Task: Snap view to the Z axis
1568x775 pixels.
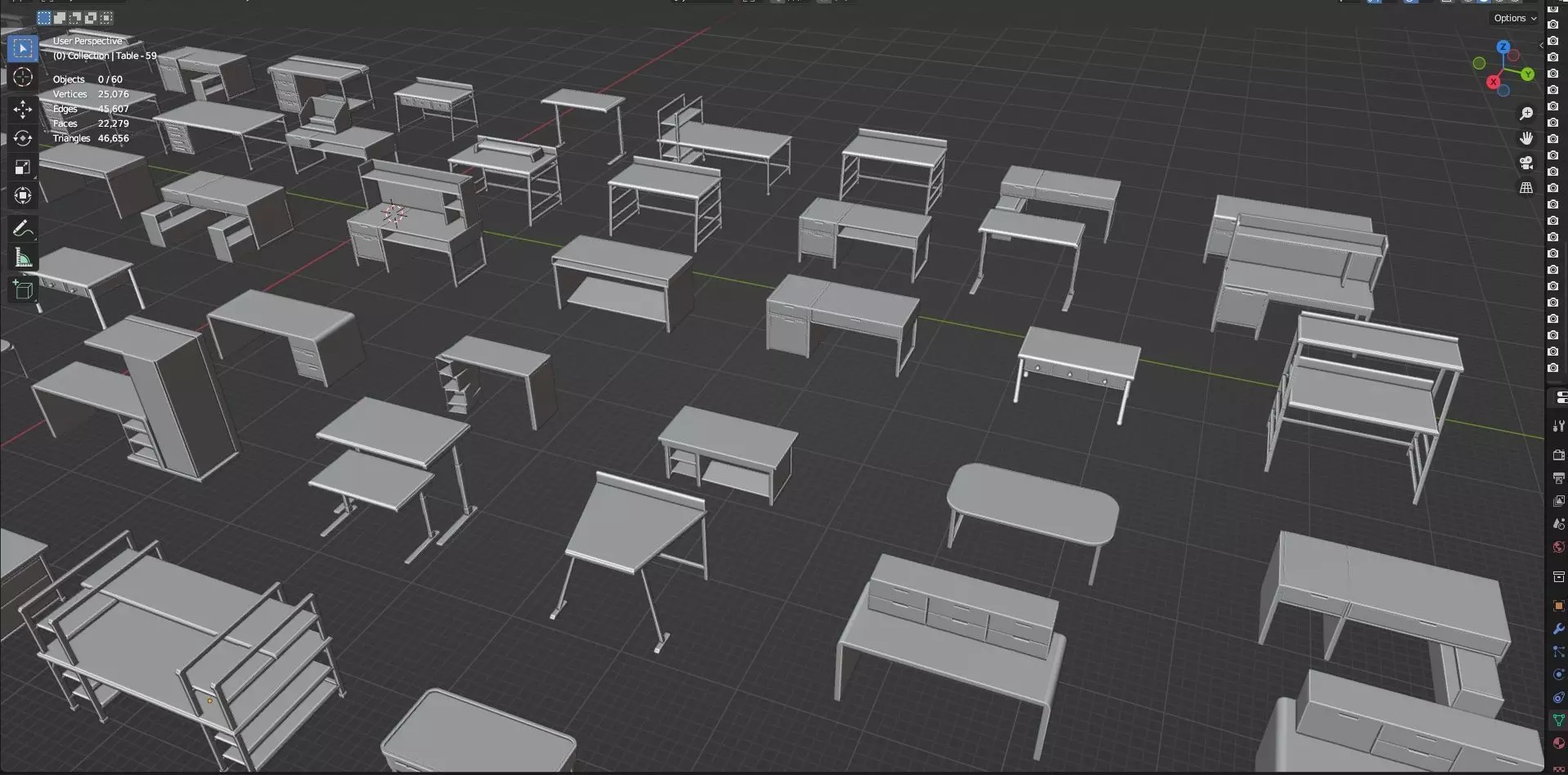Action: coord(1503,47)
